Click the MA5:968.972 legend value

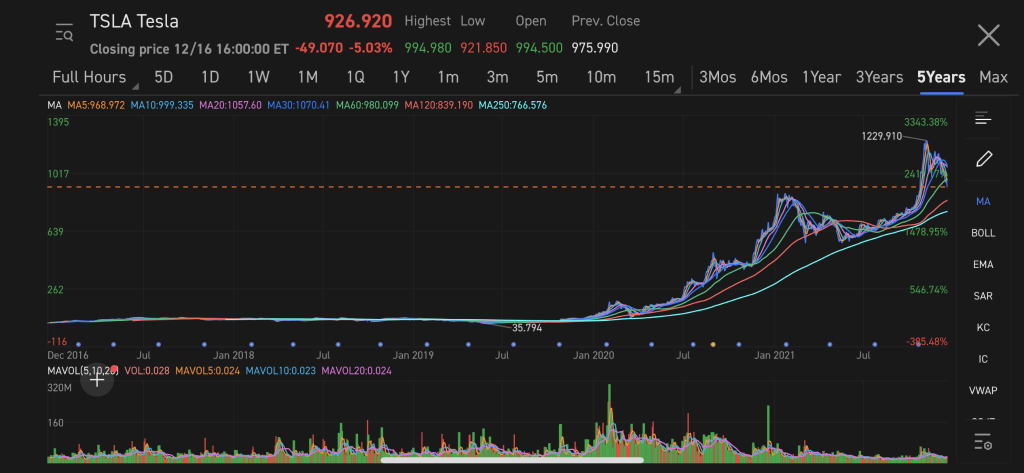tap(95, 105)
